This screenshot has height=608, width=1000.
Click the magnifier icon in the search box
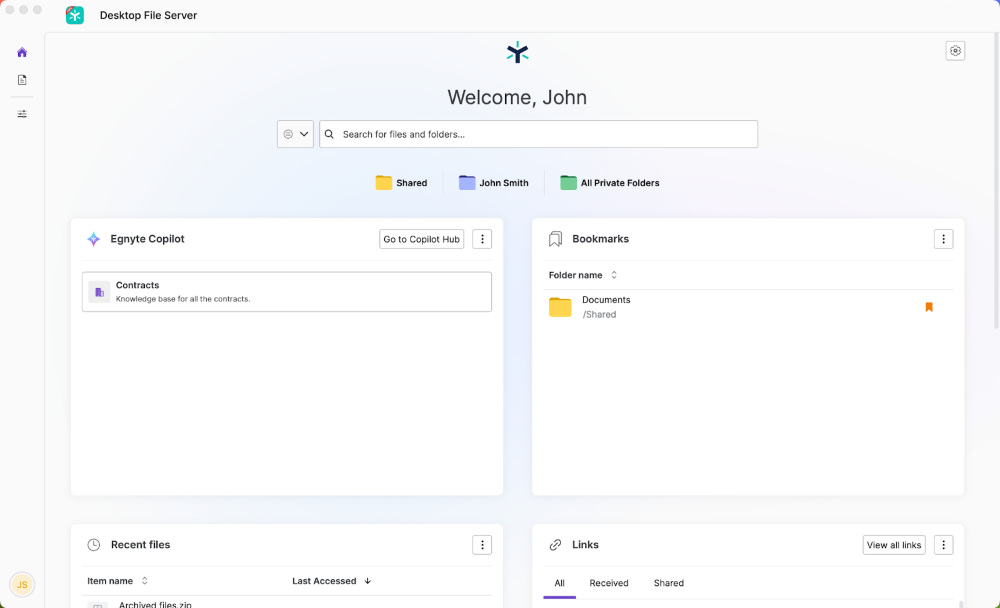coord(329,134)
